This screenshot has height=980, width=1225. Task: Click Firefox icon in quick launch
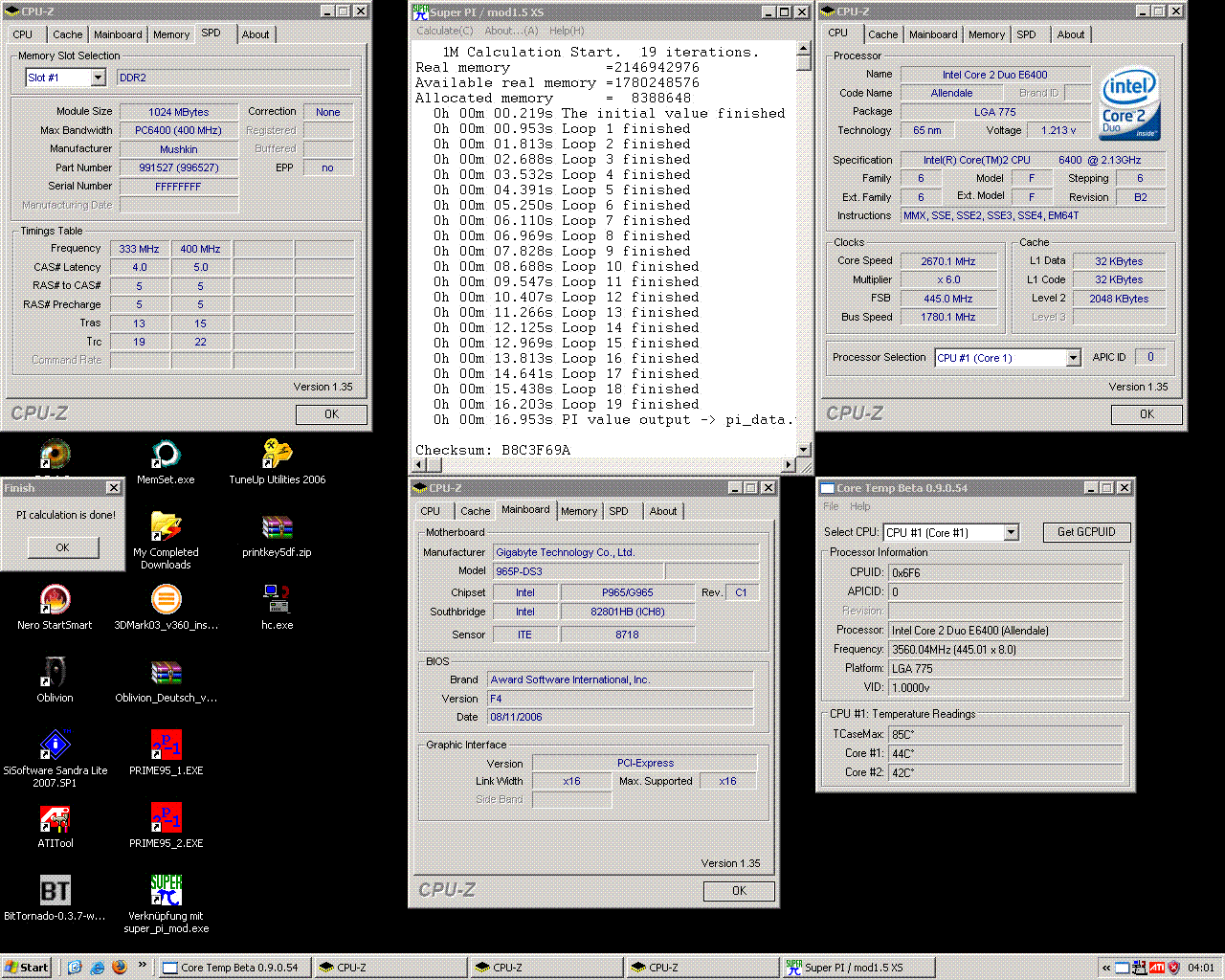tap(120, 968)
